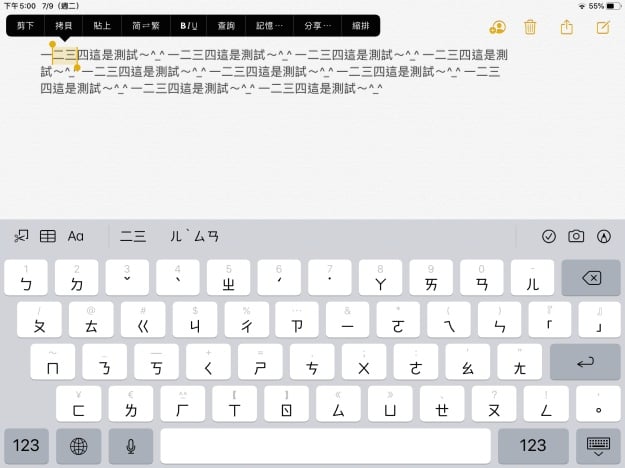Image resolution: width=625 pixels, height=468 pixels.
Task: Tap the undo icon in keyboard toolbar
Action: [21, 236]
